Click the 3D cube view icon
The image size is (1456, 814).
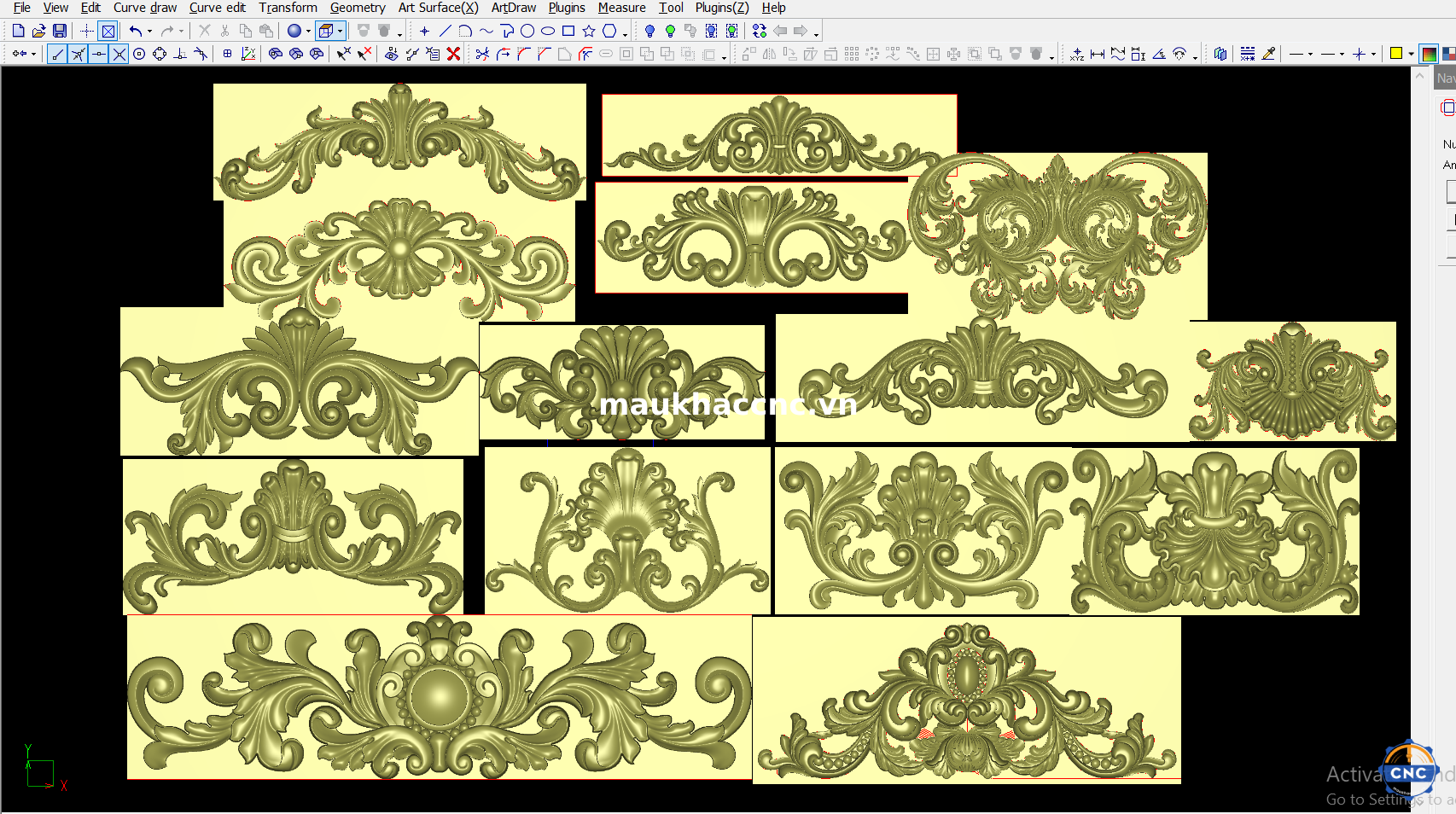[x=325, y=31]
